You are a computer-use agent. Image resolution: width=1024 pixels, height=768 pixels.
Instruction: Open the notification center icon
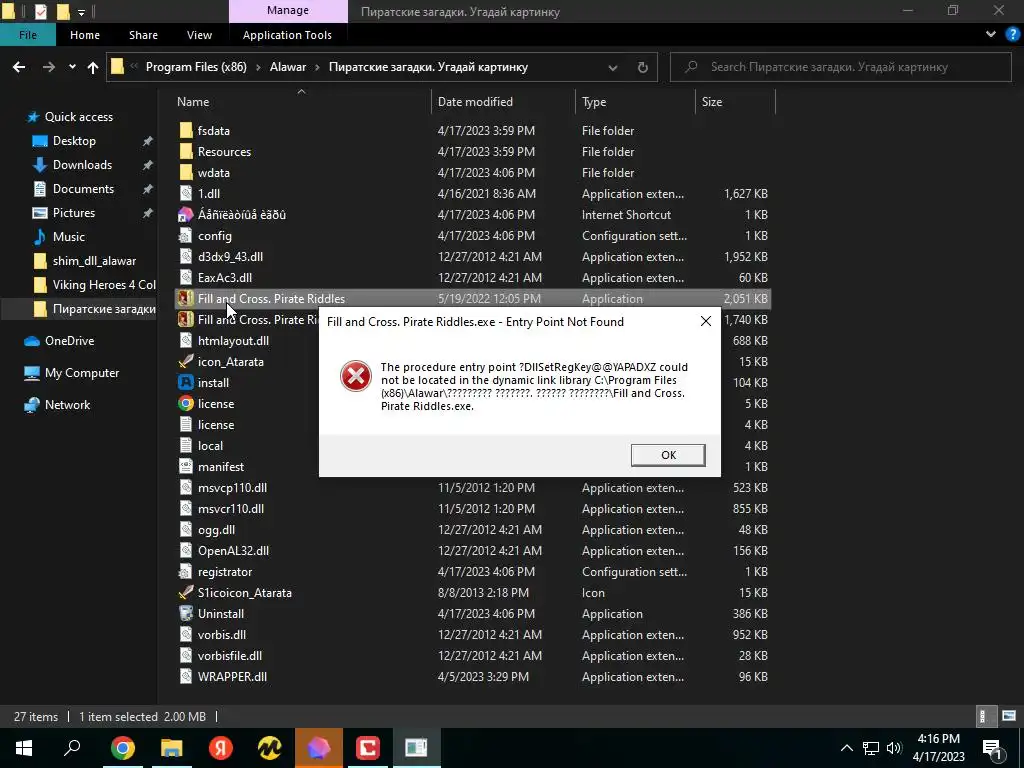(x=992, y=748)
